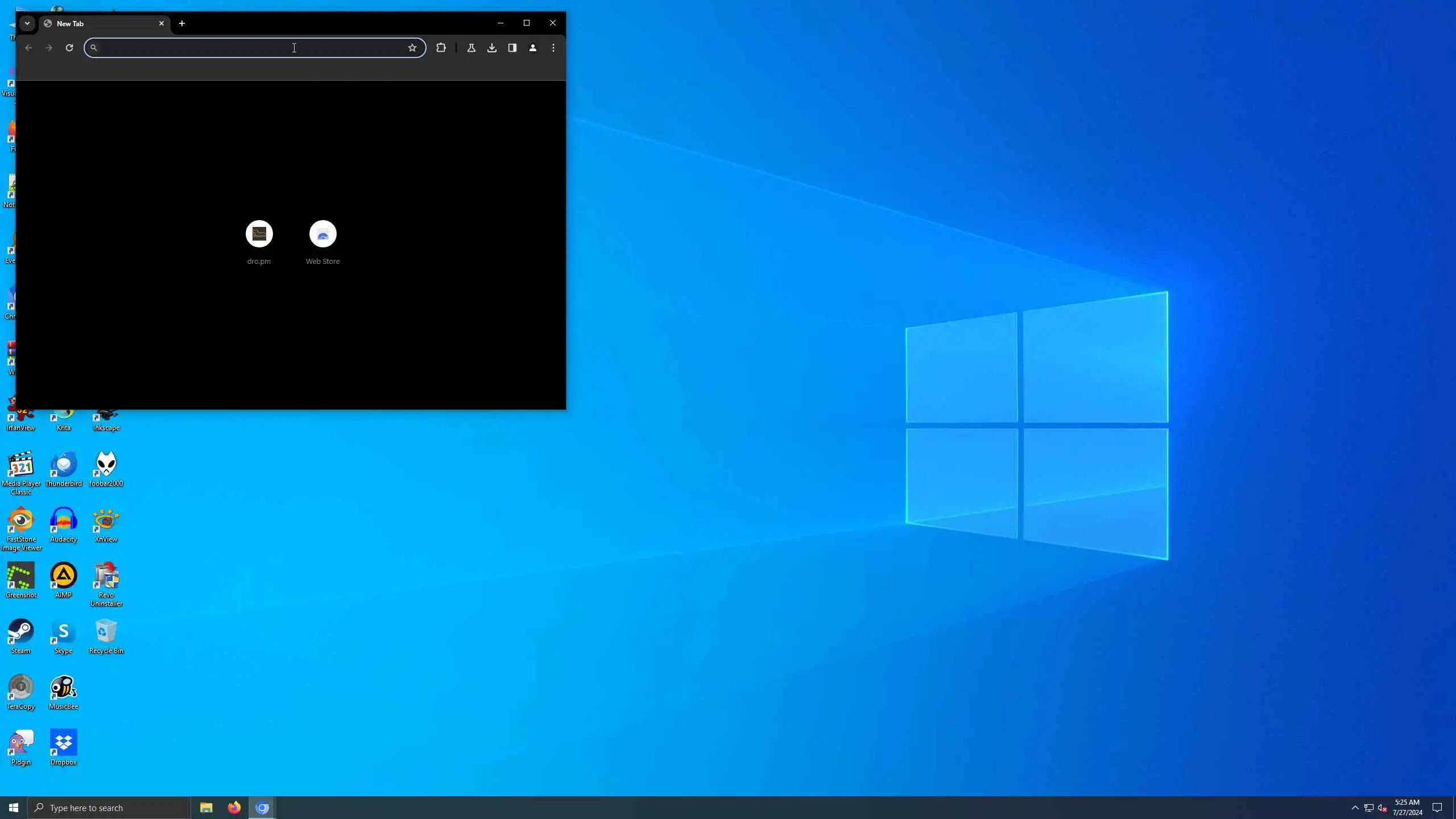
Task: Expand the tab search dropdown arrow
Action: click(x=27, y=23)
